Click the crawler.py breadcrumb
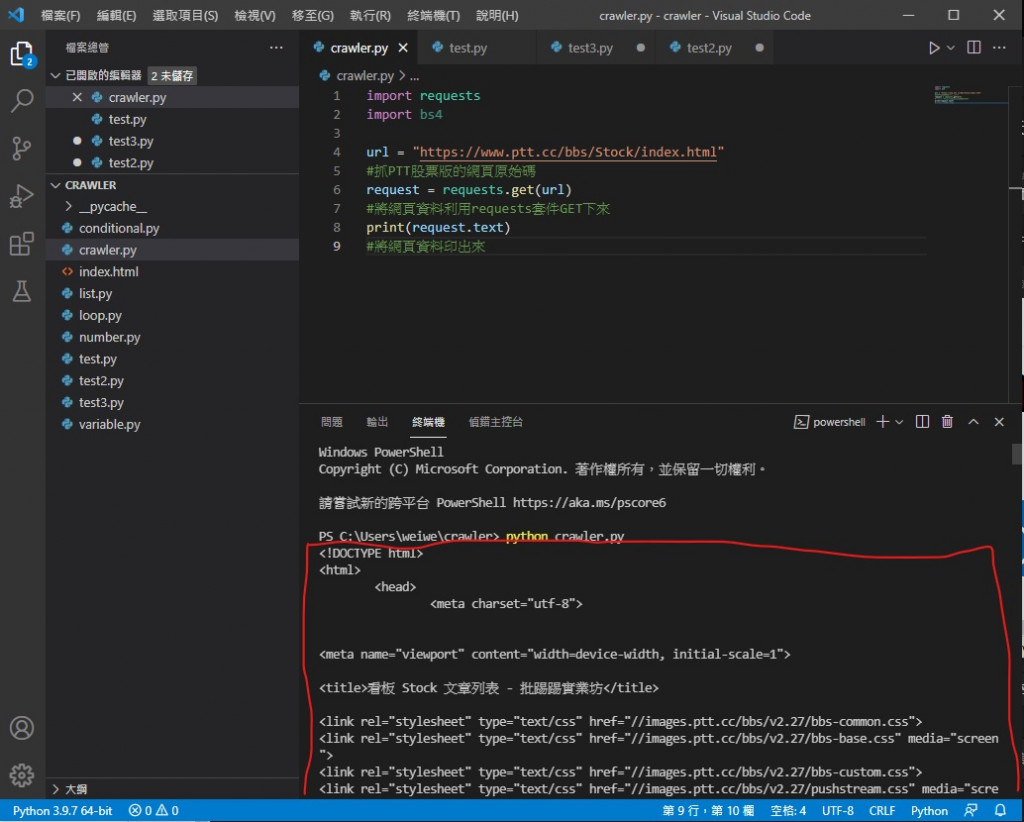 click(364, 76)
